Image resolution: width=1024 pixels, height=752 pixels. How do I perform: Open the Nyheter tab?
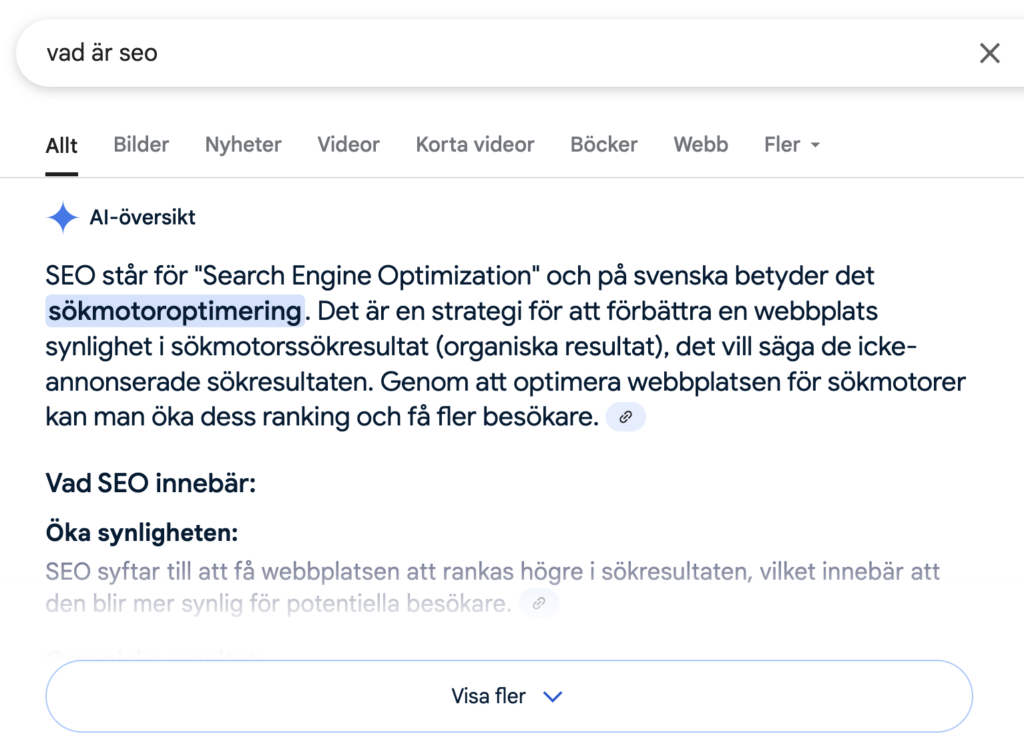point(243,144)
